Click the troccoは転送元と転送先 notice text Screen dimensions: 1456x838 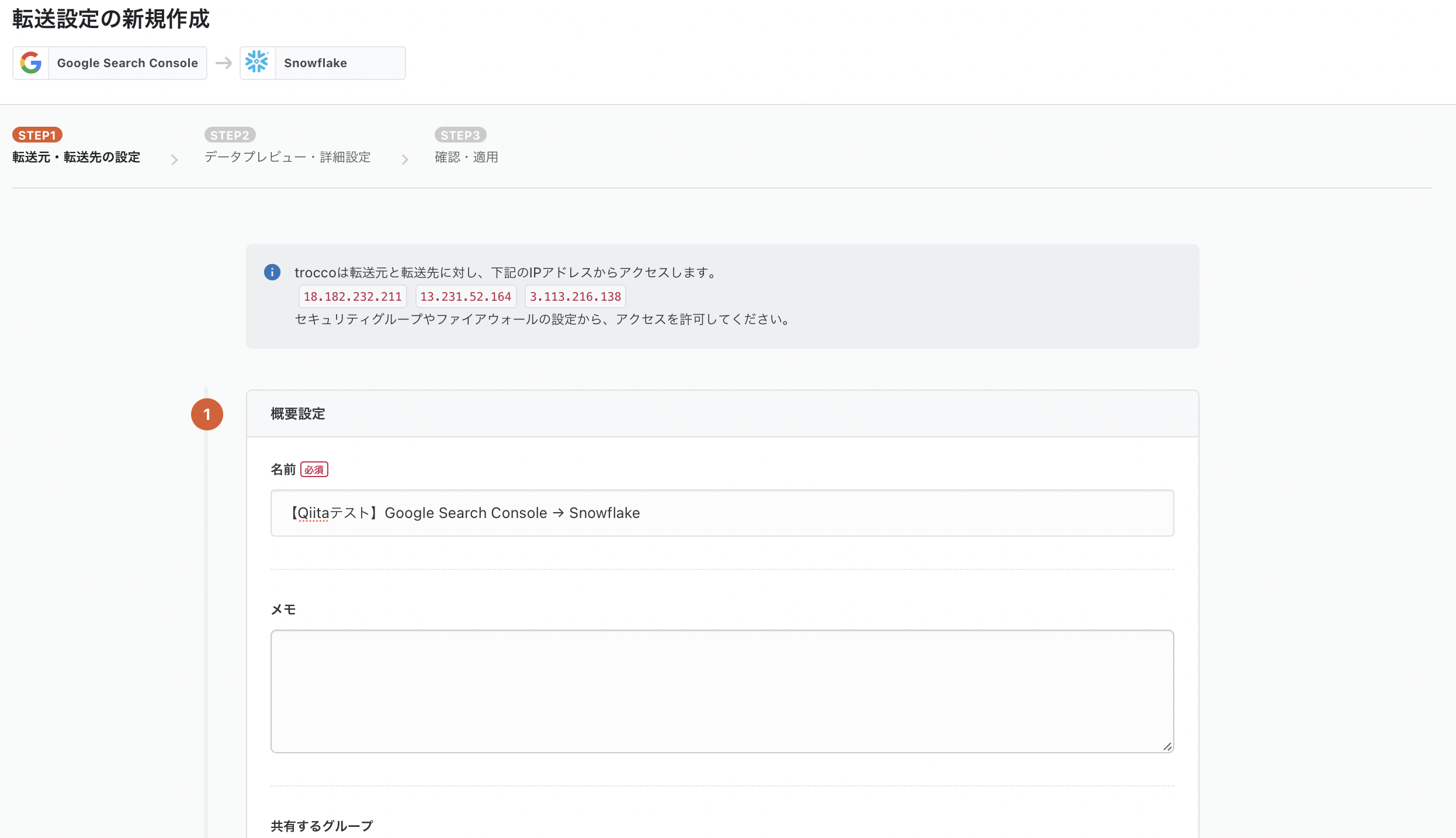tap(506, 272)
